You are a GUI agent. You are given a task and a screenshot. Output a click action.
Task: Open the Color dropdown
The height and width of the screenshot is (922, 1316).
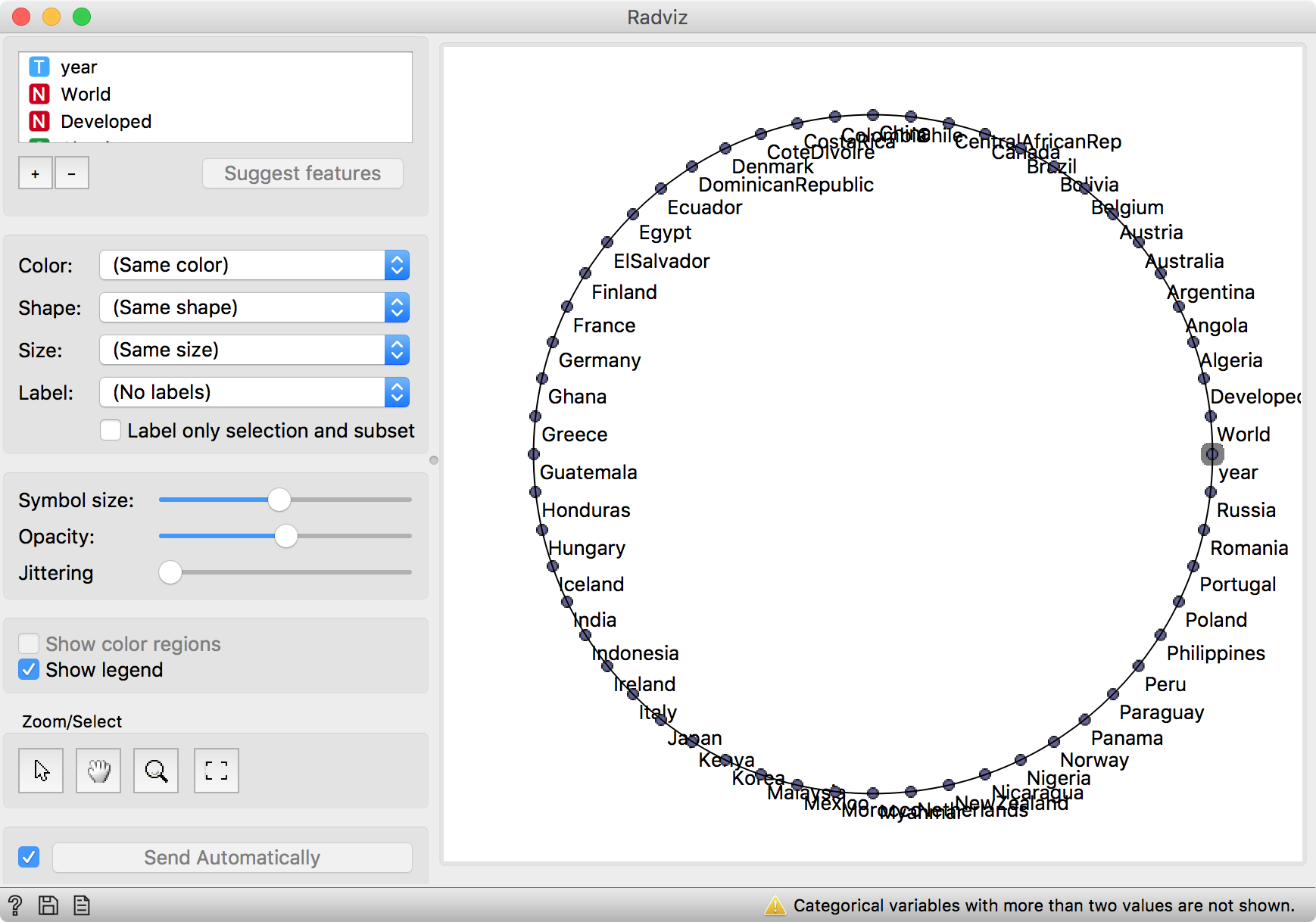[254, 266]
